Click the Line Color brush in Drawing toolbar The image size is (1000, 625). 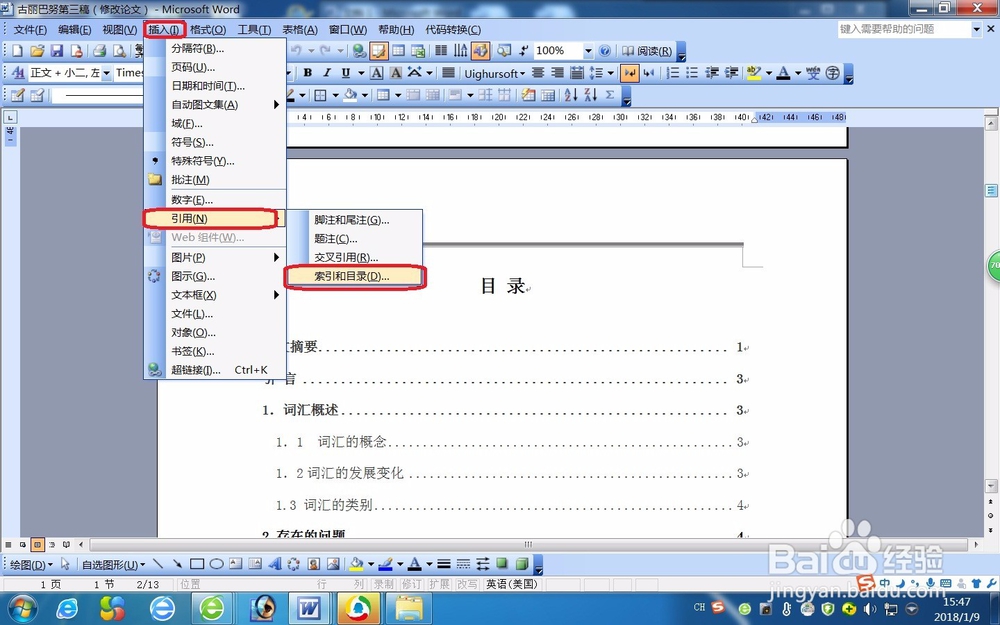pyautogui.click(x=385, y=564)
